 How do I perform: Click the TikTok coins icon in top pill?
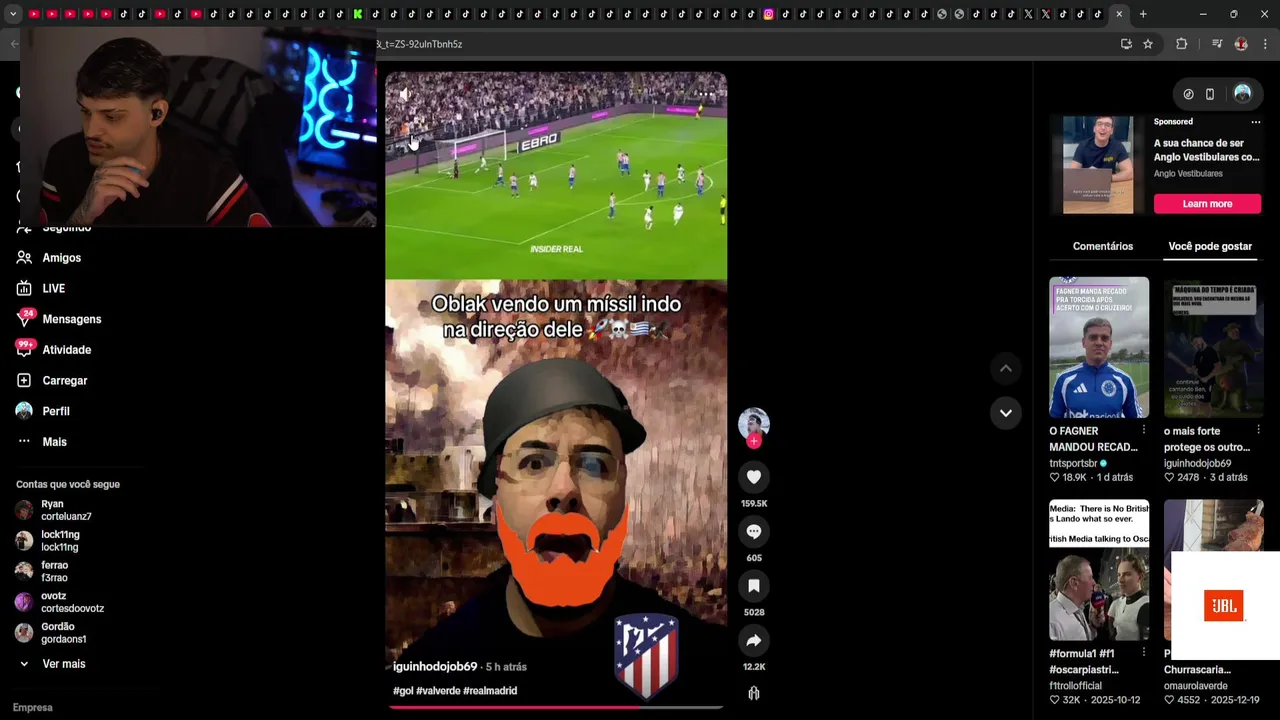[x=1188, y=94]
